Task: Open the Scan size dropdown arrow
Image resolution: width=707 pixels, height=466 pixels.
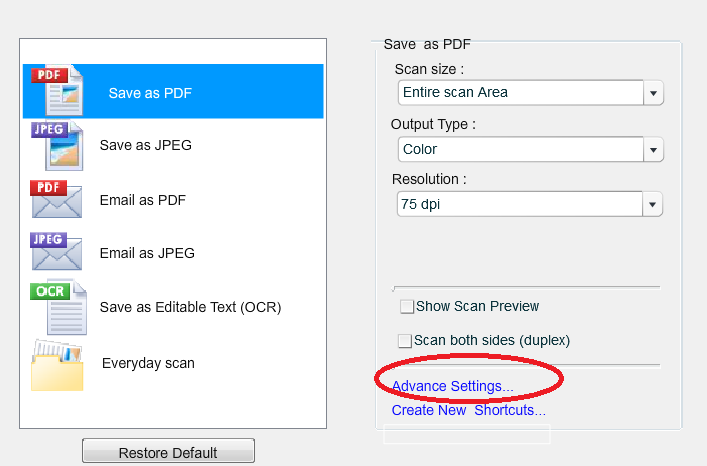Action: [653, 93]
